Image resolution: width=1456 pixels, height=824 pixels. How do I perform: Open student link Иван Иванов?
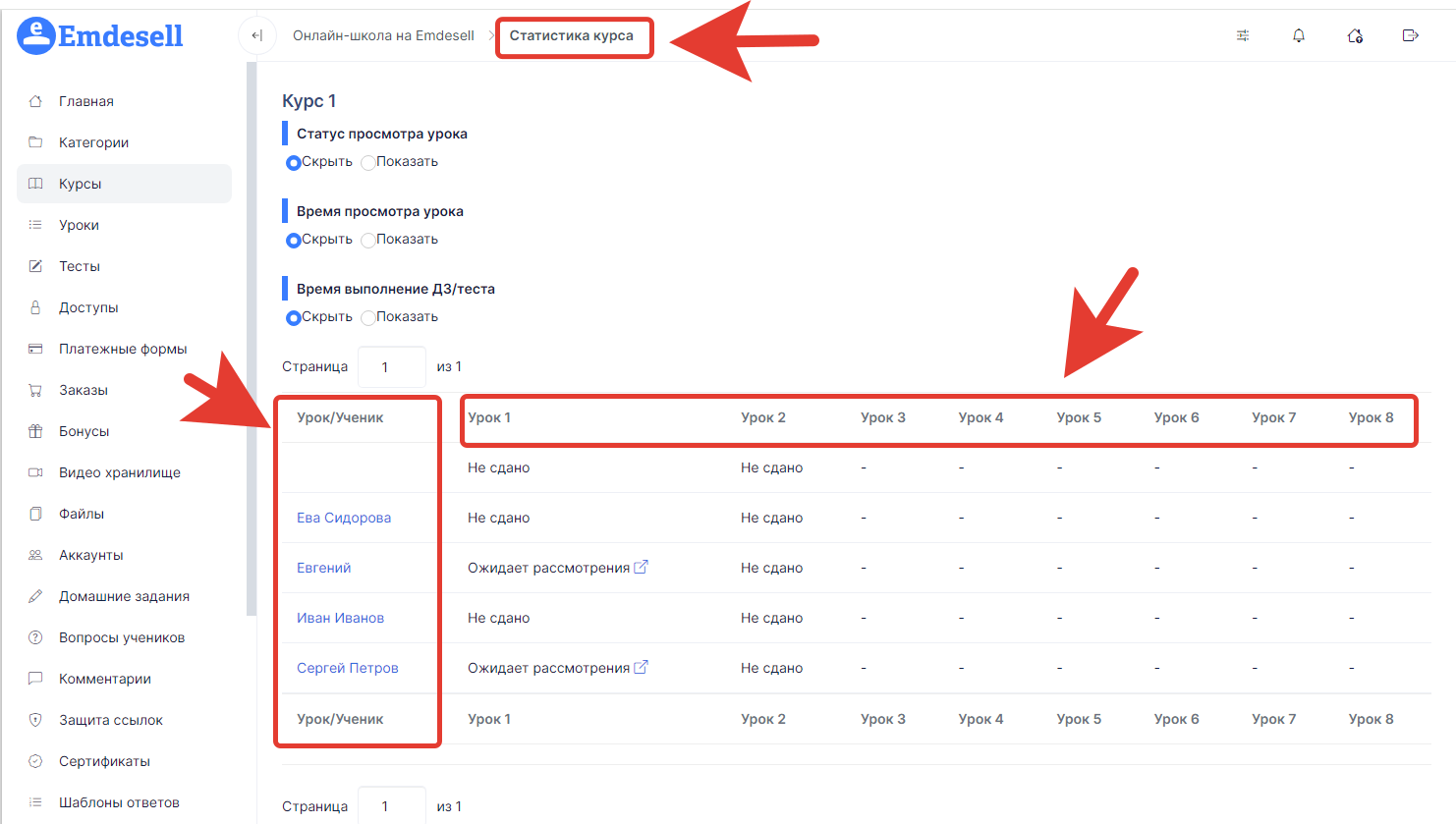[340, 618]
